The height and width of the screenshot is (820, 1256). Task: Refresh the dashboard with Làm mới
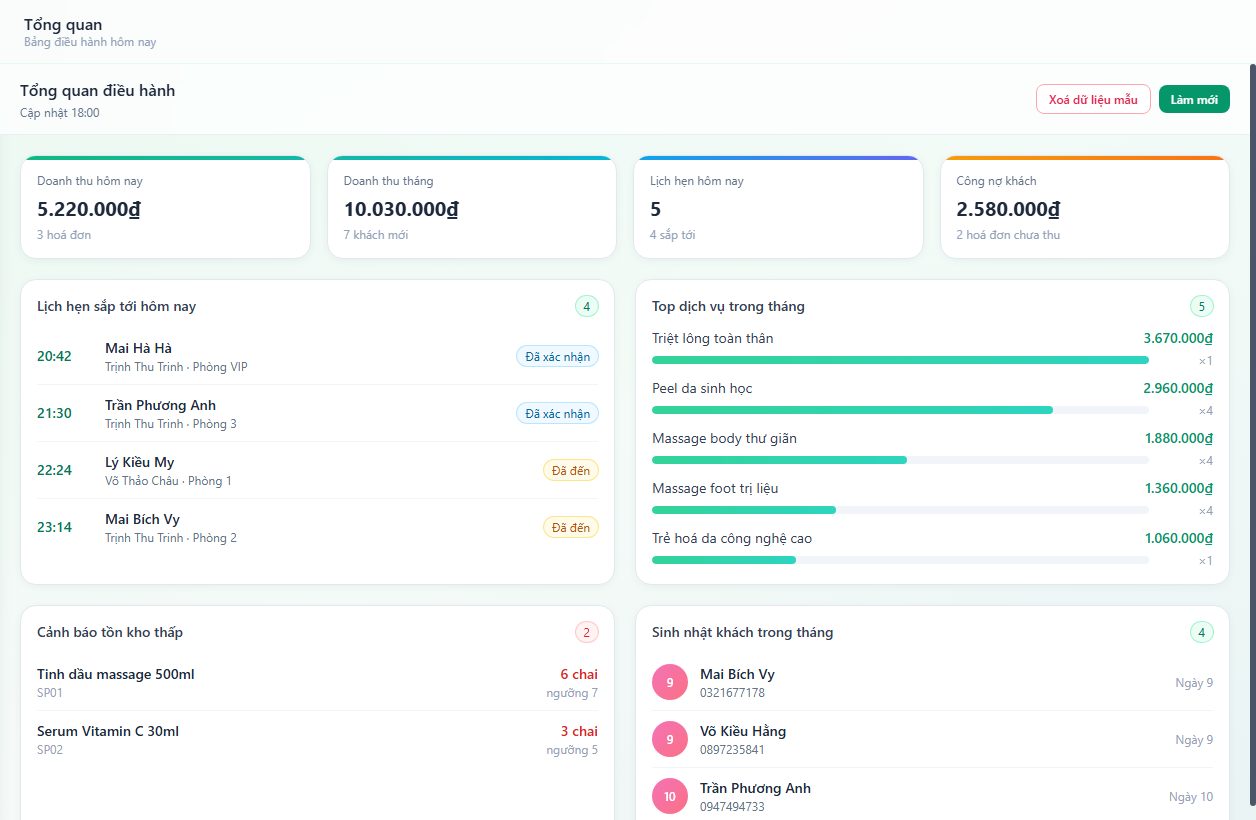click(1194, 99)
